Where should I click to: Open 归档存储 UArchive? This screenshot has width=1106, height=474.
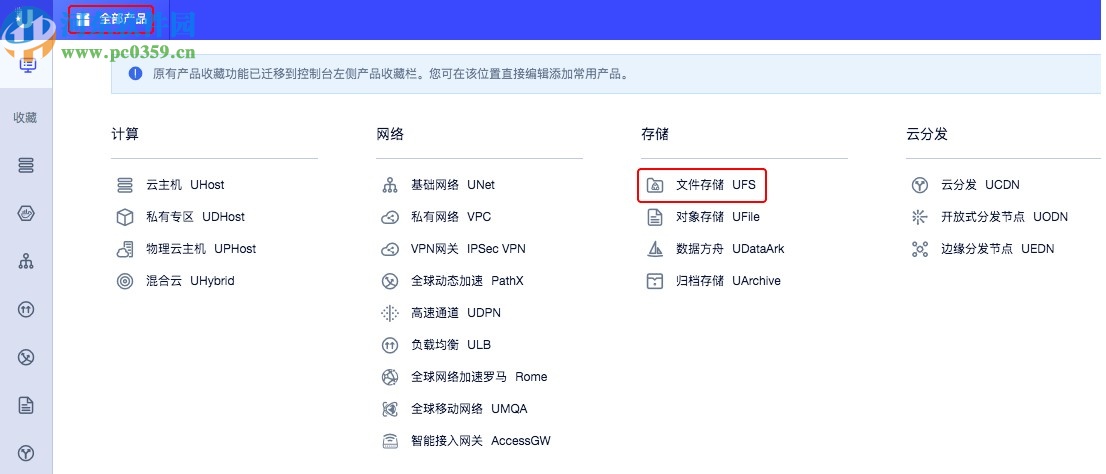coord(728,281)
